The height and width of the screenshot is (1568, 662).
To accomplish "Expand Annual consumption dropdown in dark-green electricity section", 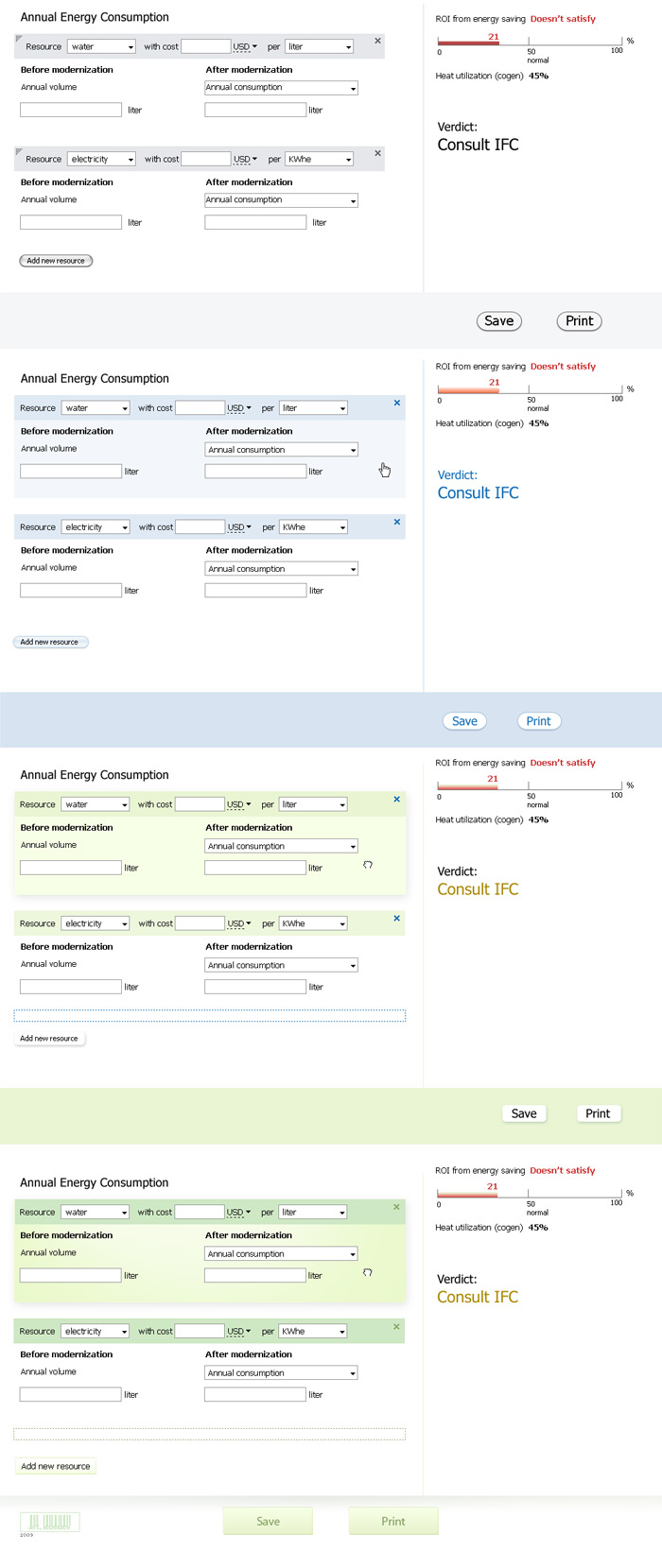I will [x=281, y=1373].
